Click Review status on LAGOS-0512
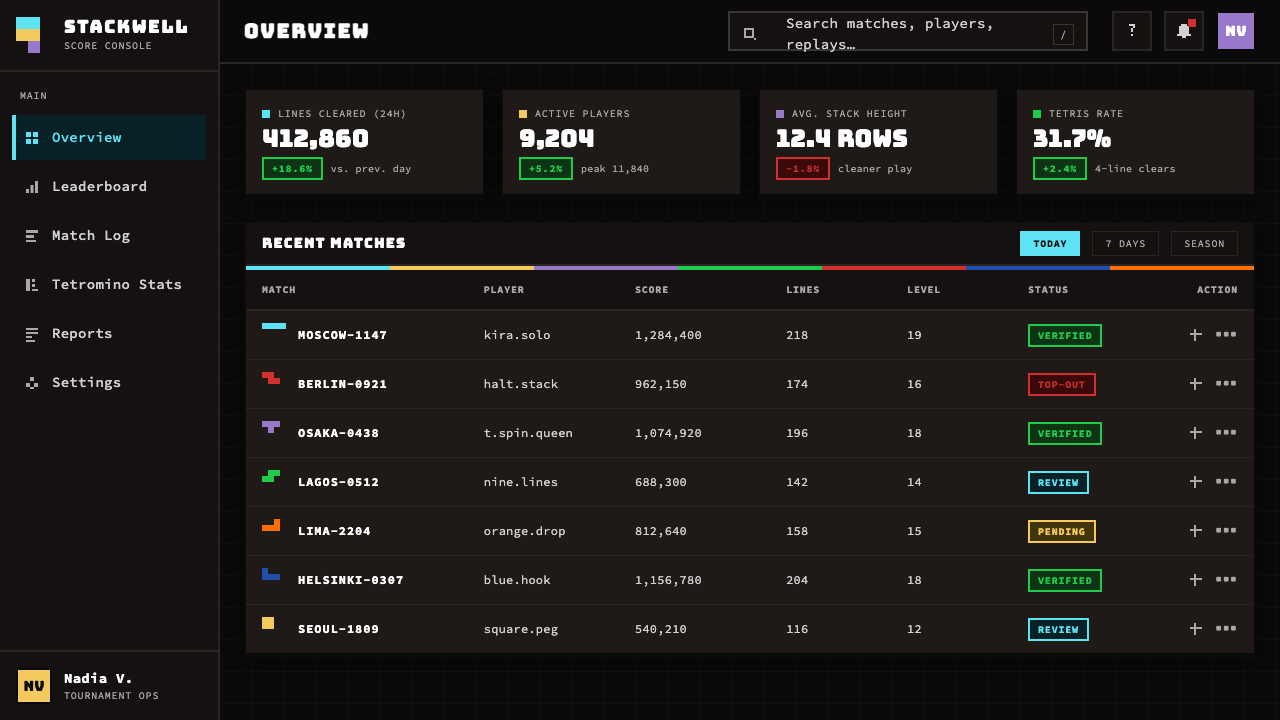 pos(1058,482)
